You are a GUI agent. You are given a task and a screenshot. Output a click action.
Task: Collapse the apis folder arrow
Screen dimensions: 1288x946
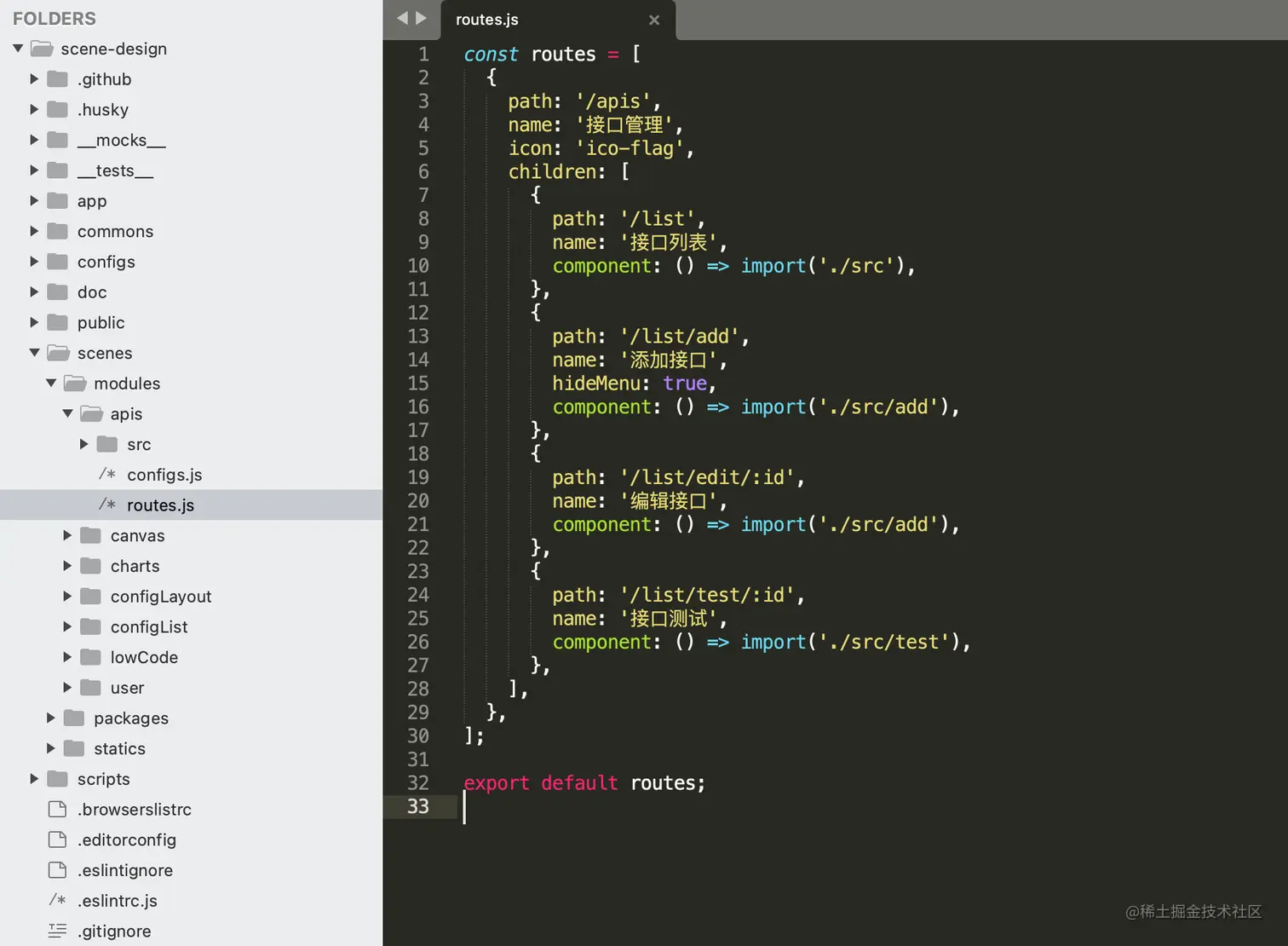click(x=67, y=414)
